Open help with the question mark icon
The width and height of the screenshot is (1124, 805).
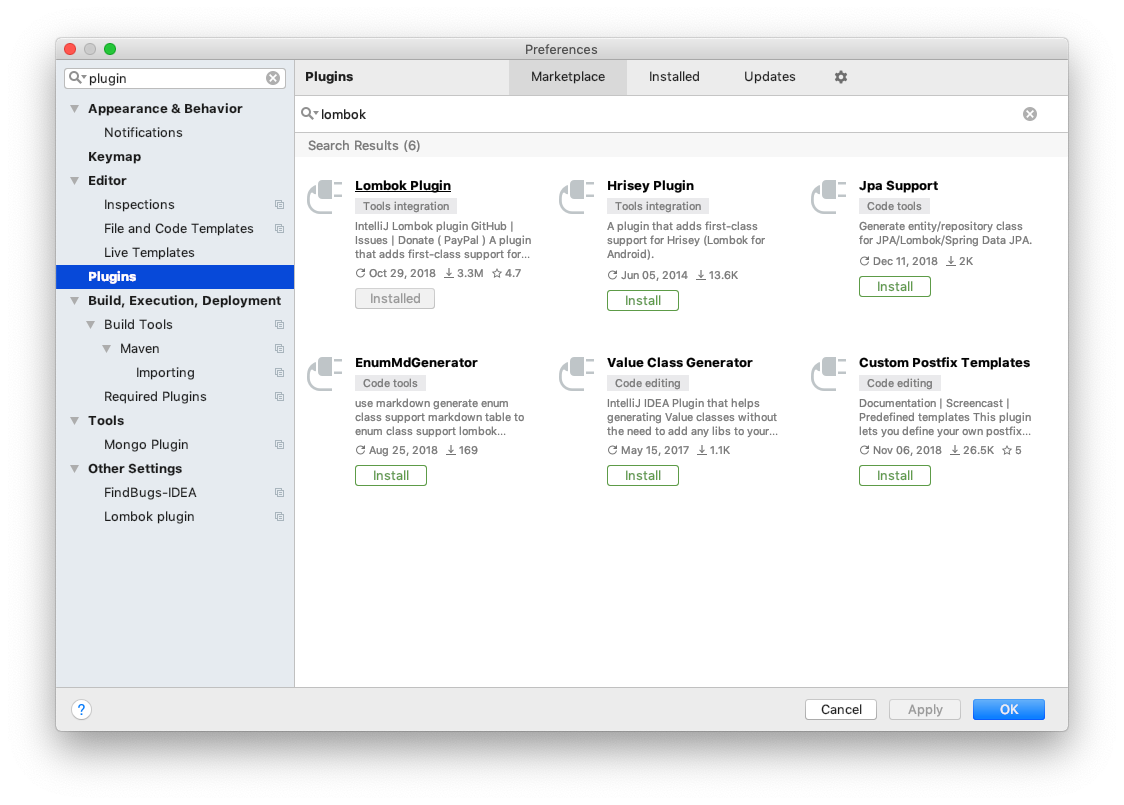(x=82, y=709)
